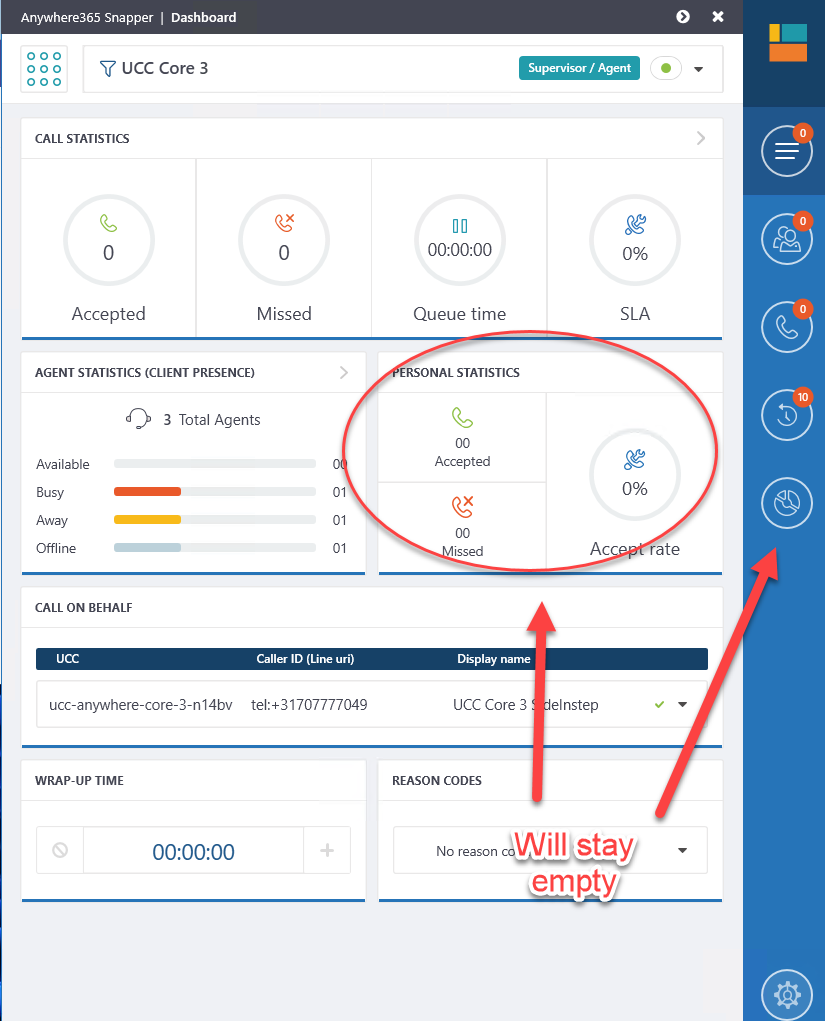Click the Offline agents grey-blue bar
Viewport: 825px width, 1021px height.
(x=147, y=548)
